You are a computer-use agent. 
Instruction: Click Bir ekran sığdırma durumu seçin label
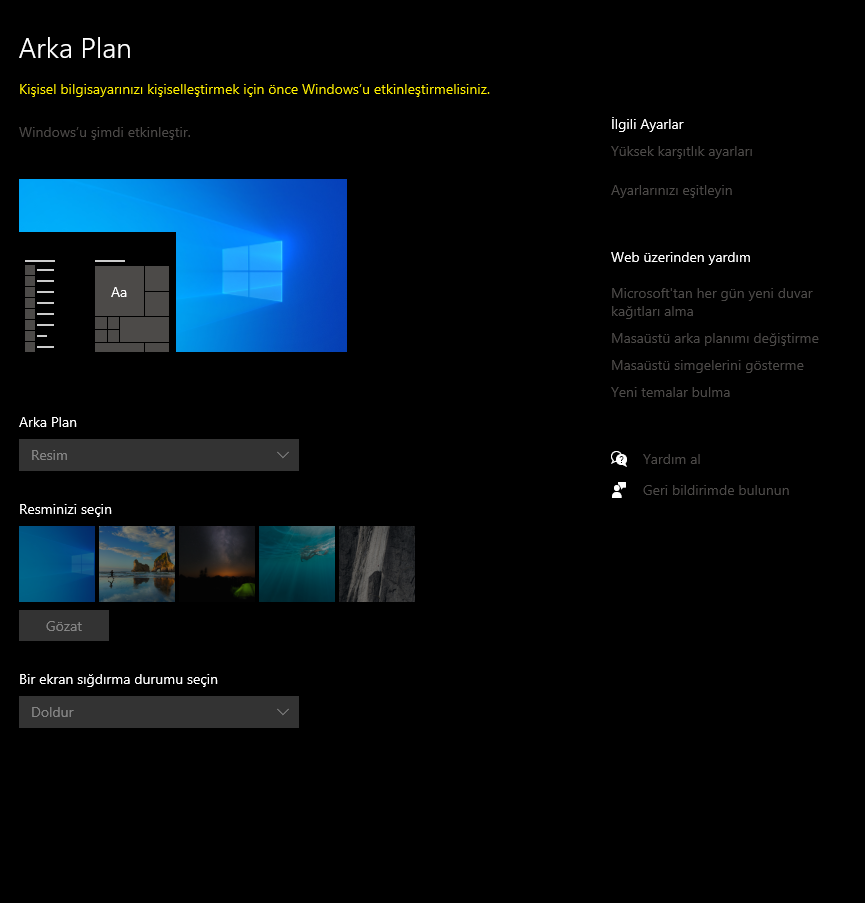(119, 680)
